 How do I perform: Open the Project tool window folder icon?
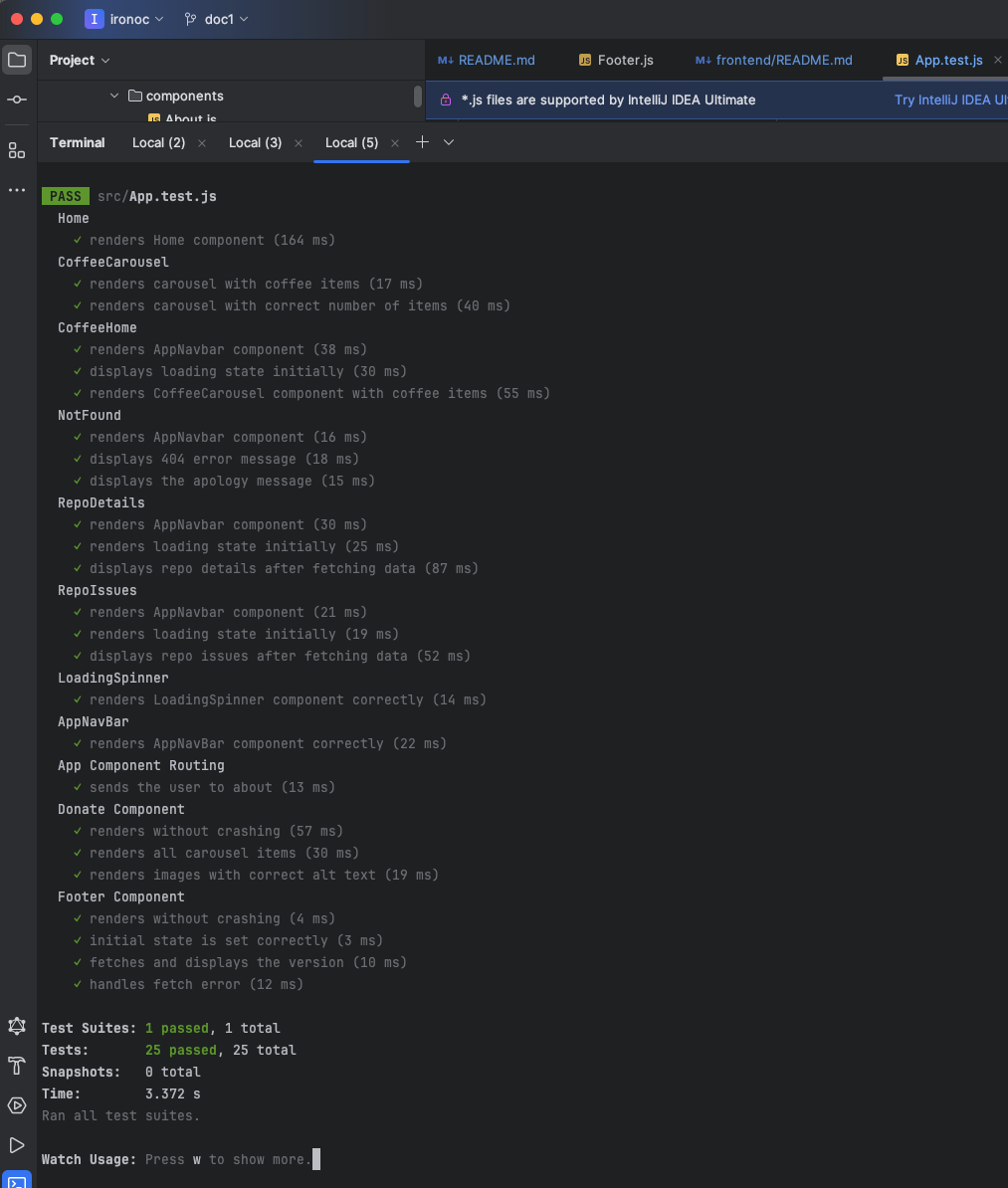17,60
